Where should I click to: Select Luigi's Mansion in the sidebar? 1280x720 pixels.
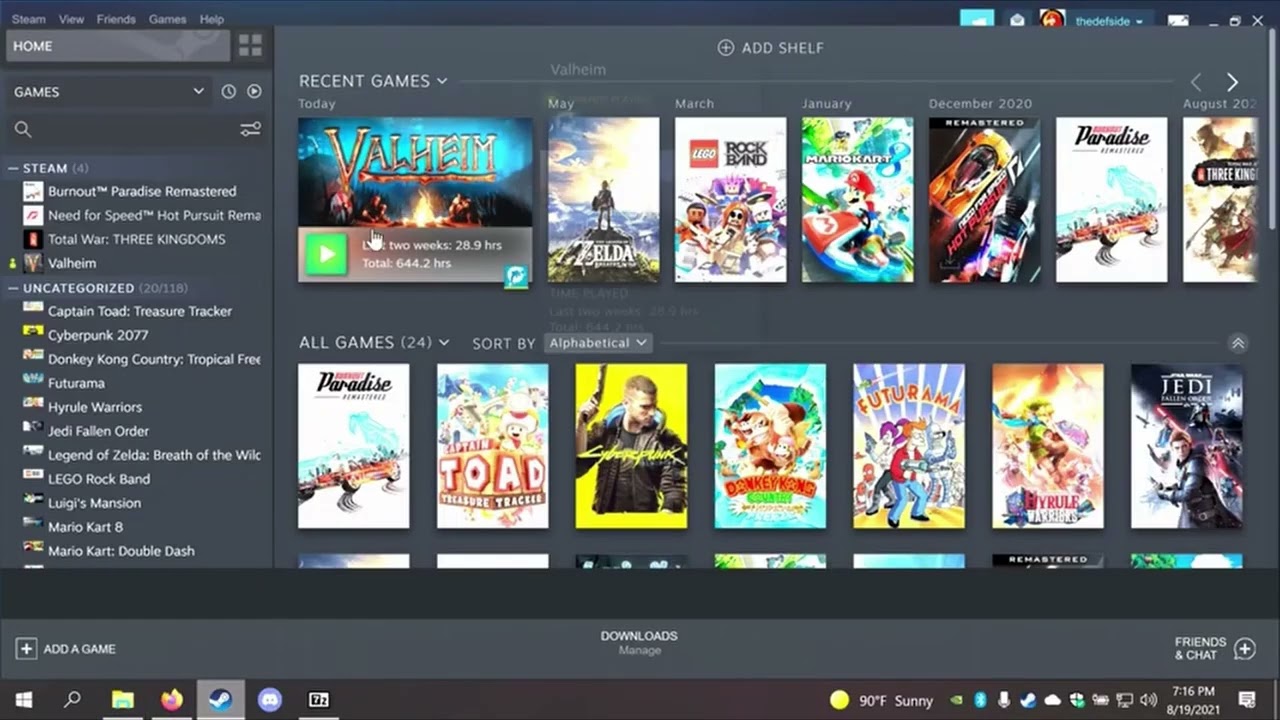141,503
